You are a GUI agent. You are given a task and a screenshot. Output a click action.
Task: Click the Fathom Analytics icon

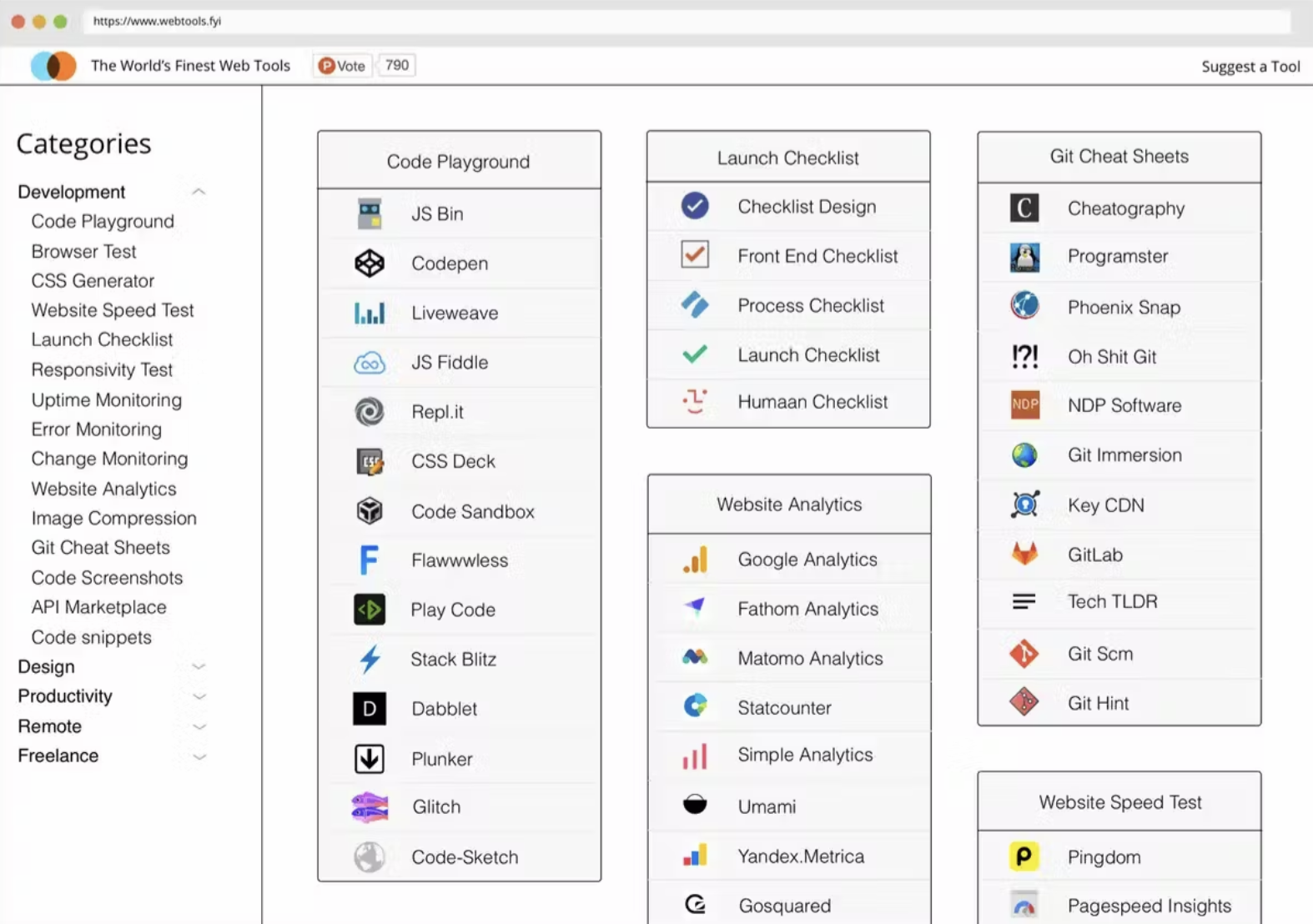pos(695,606)
